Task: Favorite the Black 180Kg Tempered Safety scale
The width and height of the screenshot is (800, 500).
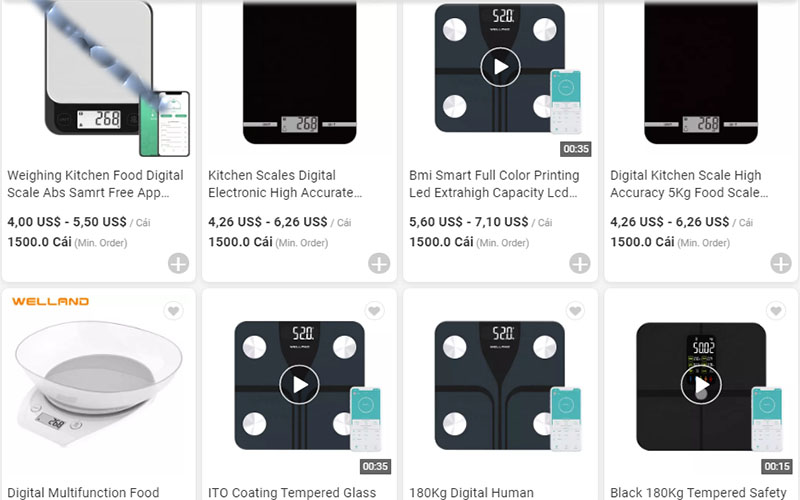Action: click(776, 312)
